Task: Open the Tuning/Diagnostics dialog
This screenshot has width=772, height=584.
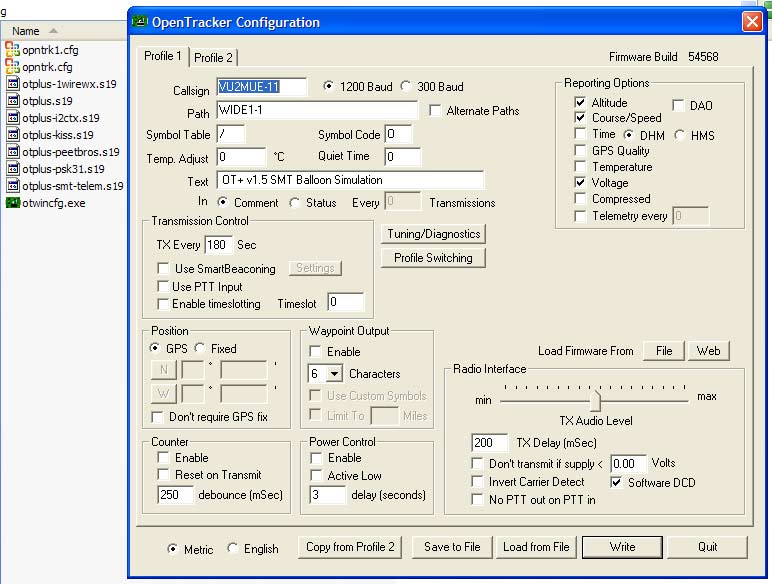Action: click(433, 234)
